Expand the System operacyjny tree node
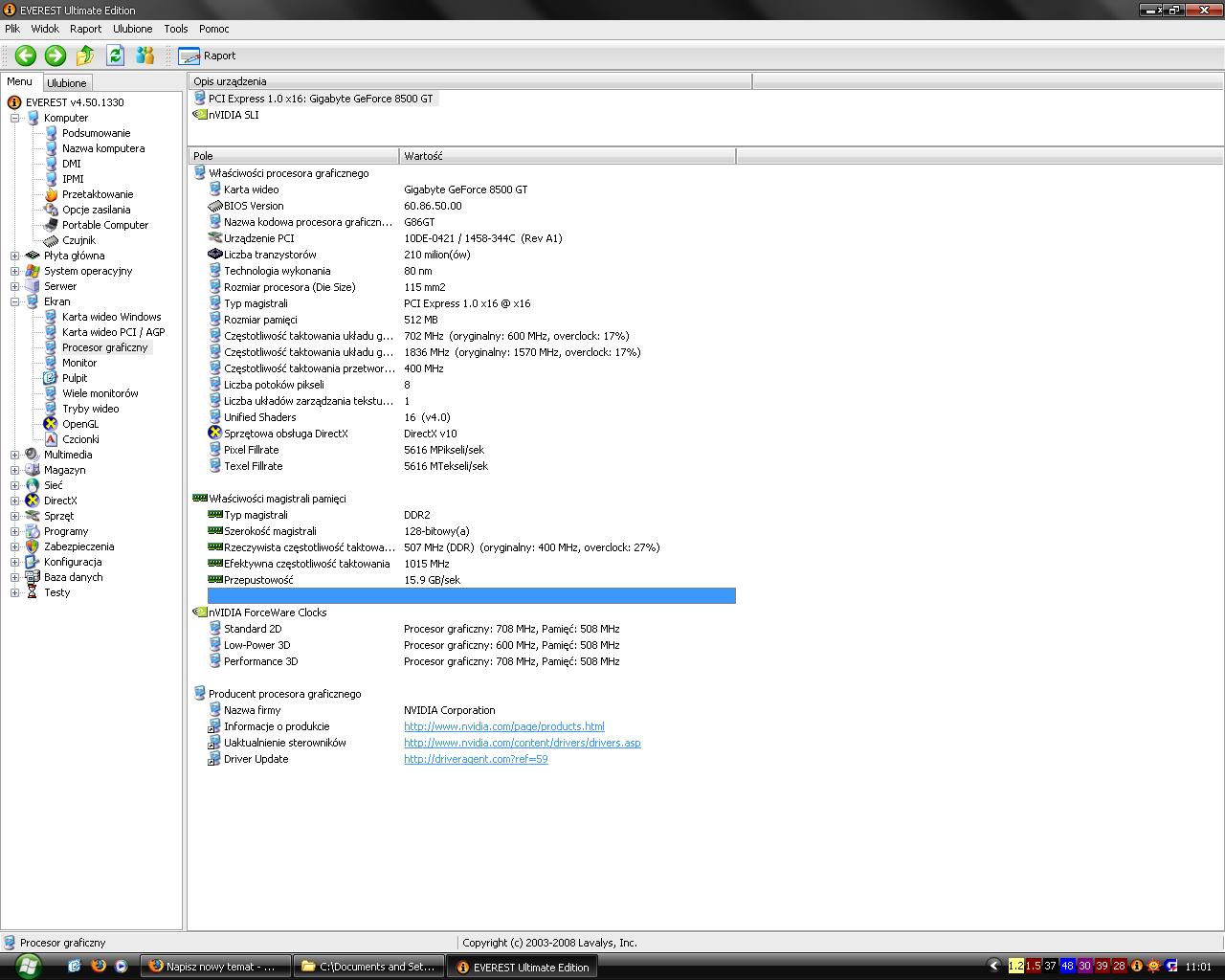The image size is (1225, 980). pos(15,271)
